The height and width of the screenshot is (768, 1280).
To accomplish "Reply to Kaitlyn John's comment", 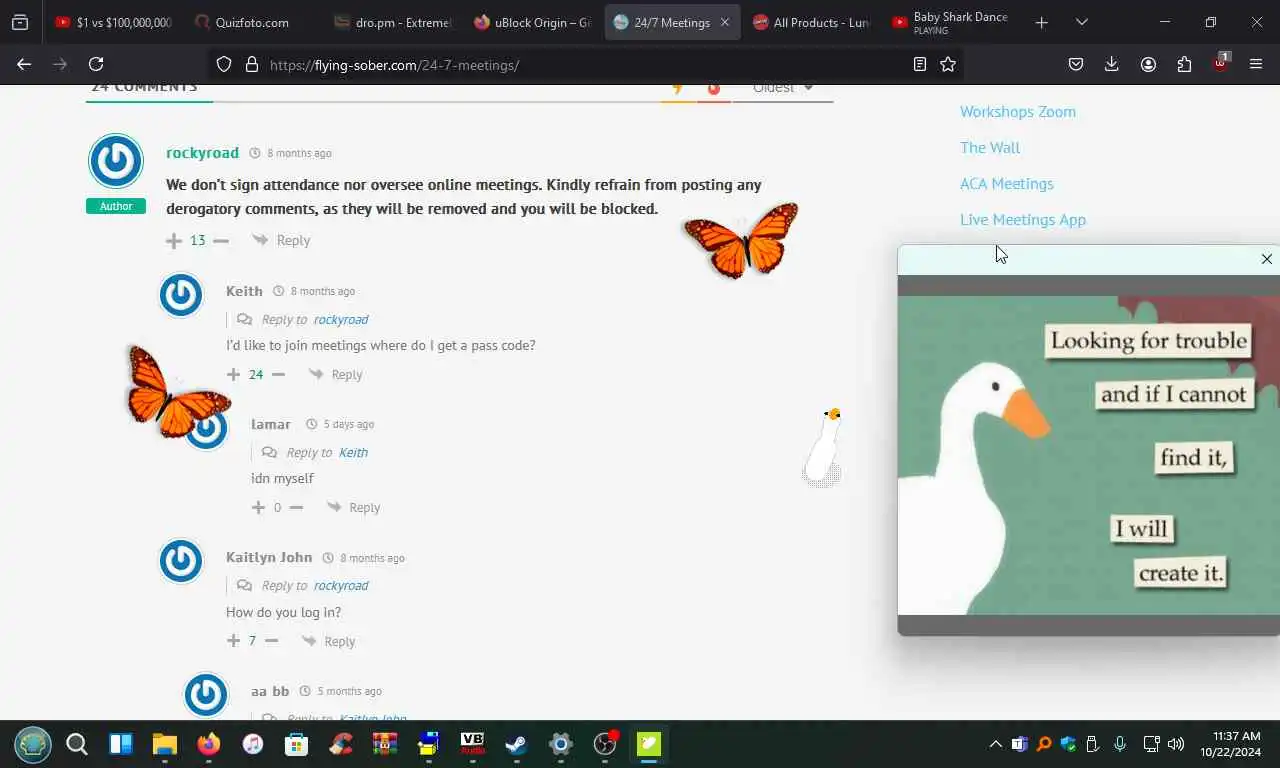I will pyautogui.click(x=329, y=641).
